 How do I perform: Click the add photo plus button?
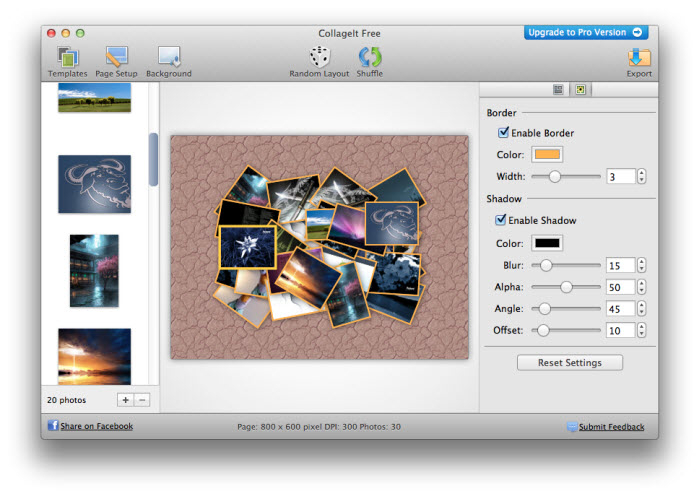[x=125, y=400]
